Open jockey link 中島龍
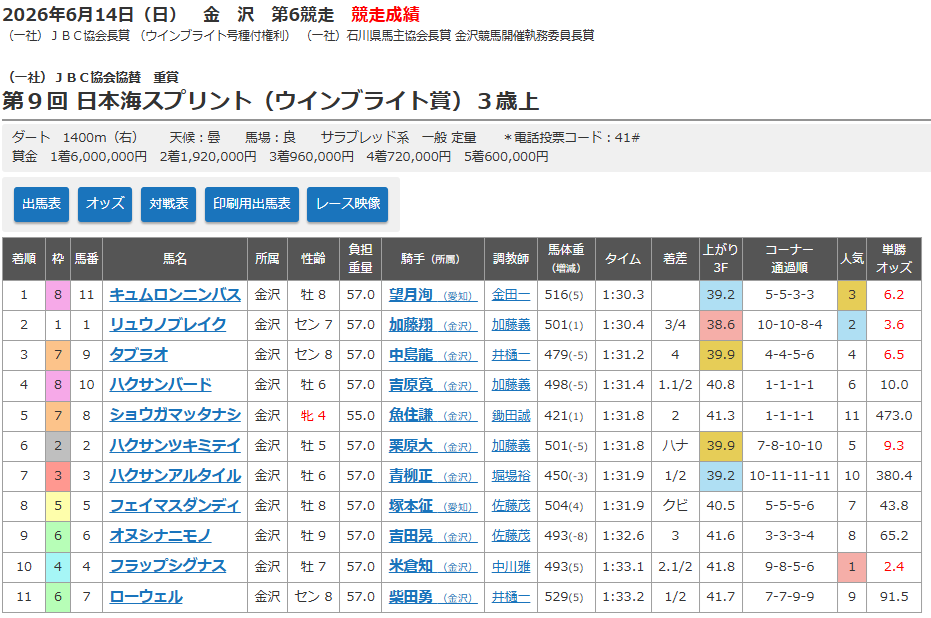931x618 pixels. pyautogui.click(x=433, y=355)
